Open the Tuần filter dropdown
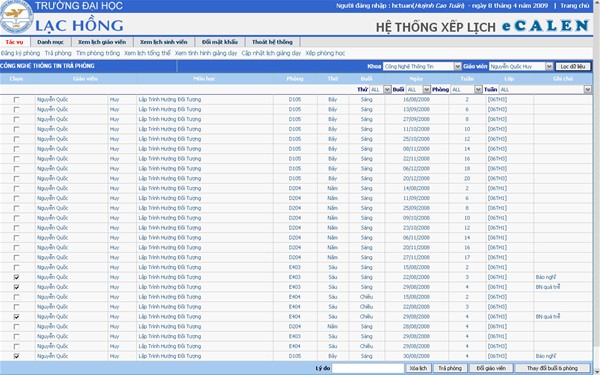This screenshot has width=600, height=375. [588, 90]
